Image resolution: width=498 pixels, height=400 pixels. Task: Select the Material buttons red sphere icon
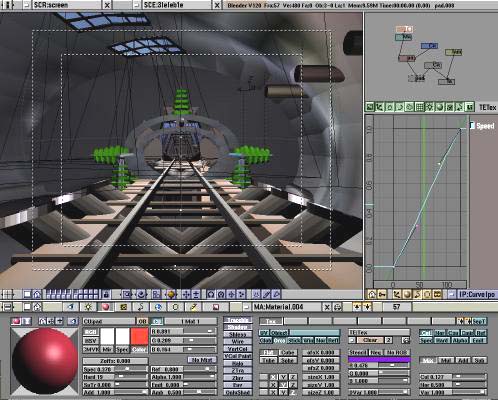point(106,307)
